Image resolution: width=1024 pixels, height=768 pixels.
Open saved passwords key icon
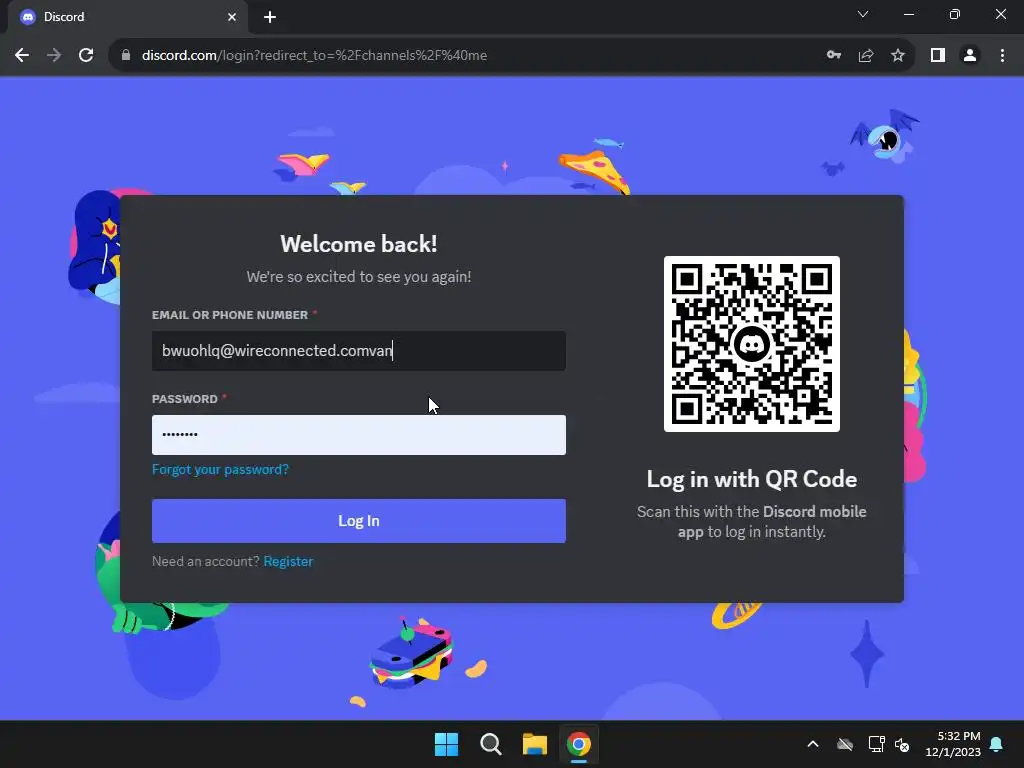[x=834, y=56]
